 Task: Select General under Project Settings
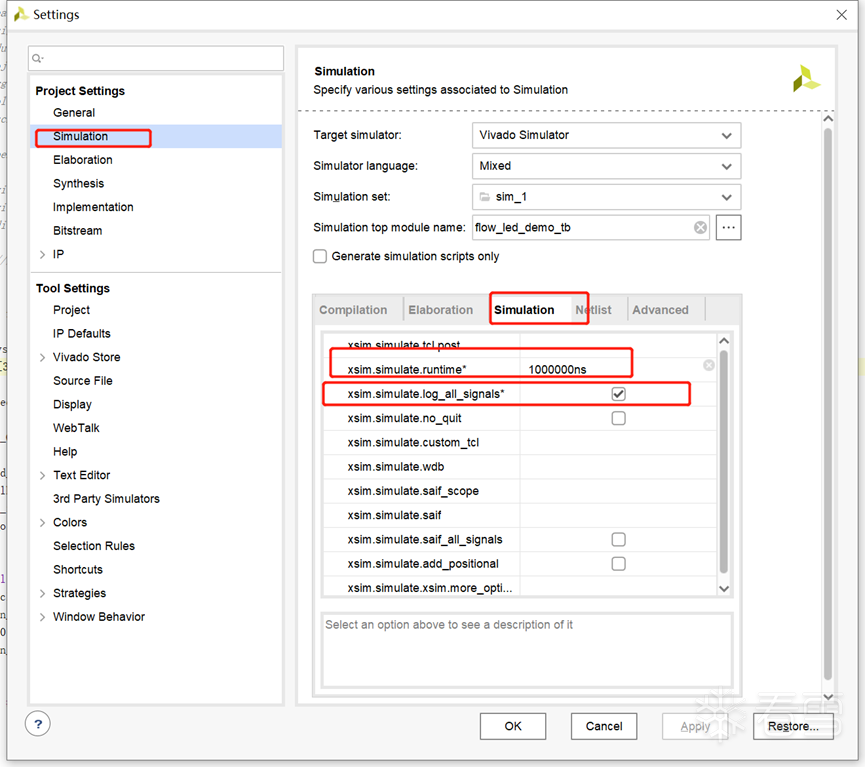click(x=74, y=113)
